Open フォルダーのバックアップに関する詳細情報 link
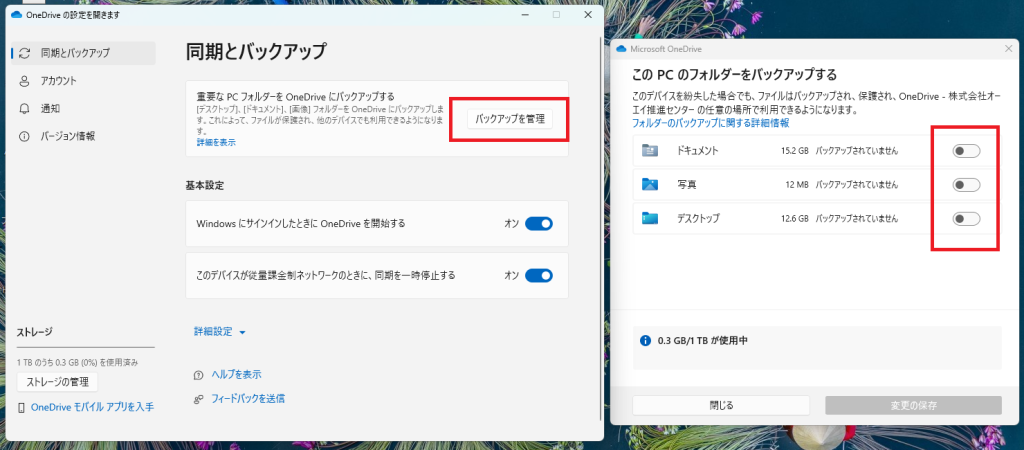The image size is (1024, 450). [711, 122]
